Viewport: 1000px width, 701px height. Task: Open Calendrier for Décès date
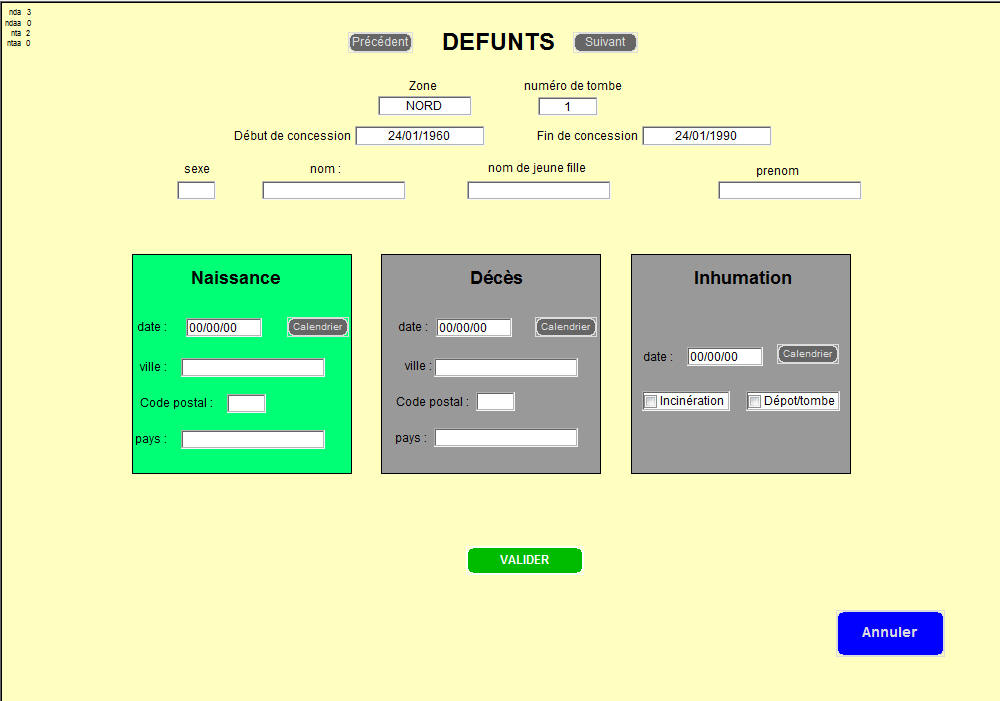pyautogui.click(x=565, y=327)
